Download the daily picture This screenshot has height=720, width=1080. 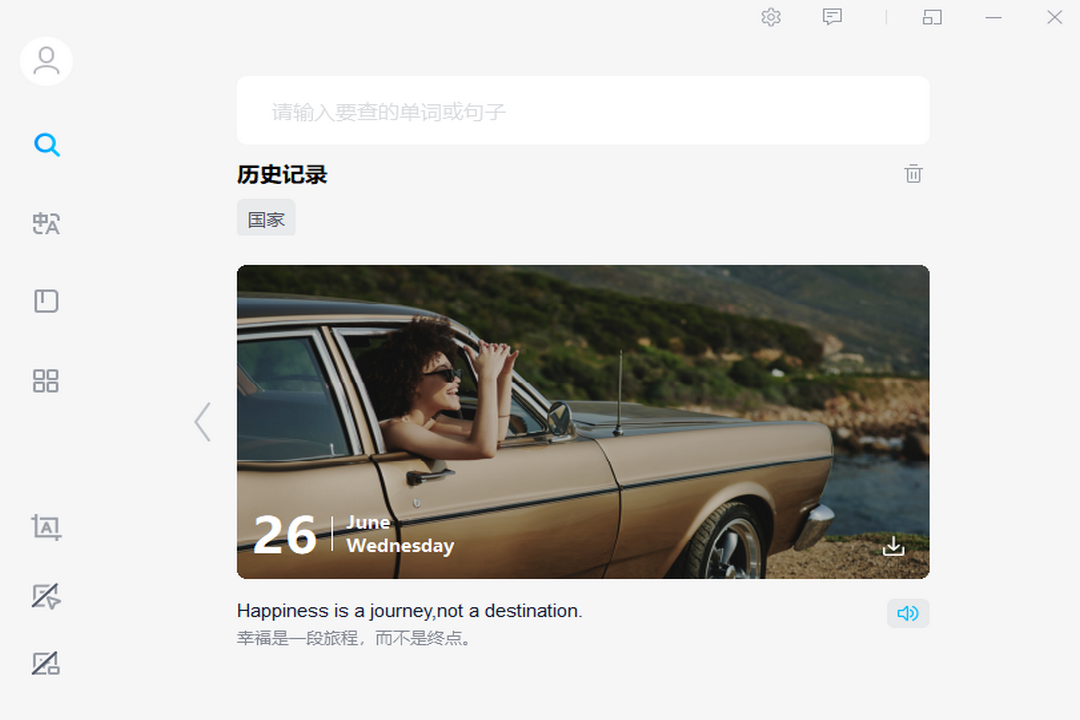pyautogui.click(x=893, y=546)
